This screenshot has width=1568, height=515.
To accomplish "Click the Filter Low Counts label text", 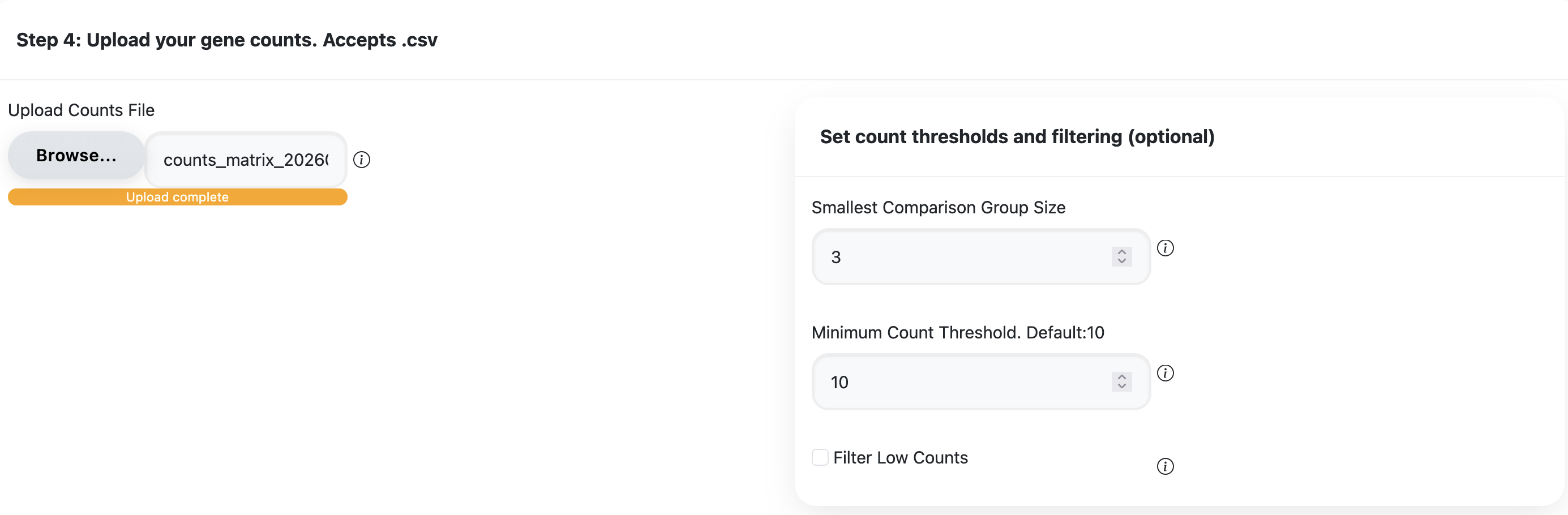I will click(900, 458).
